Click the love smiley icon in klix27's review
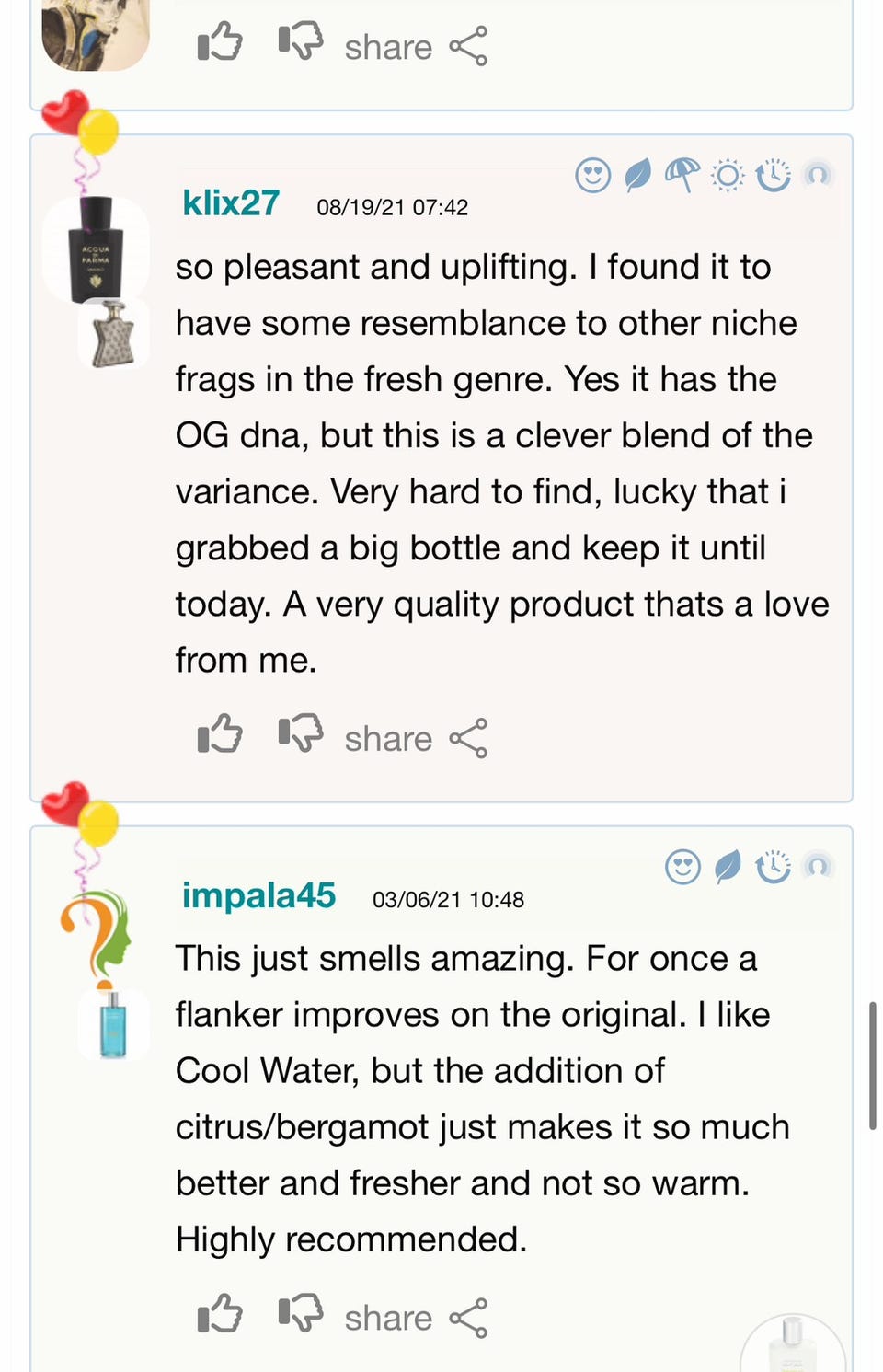This screenshot has width=883, height=1372. pyautogui.click(x=593, y=174)
